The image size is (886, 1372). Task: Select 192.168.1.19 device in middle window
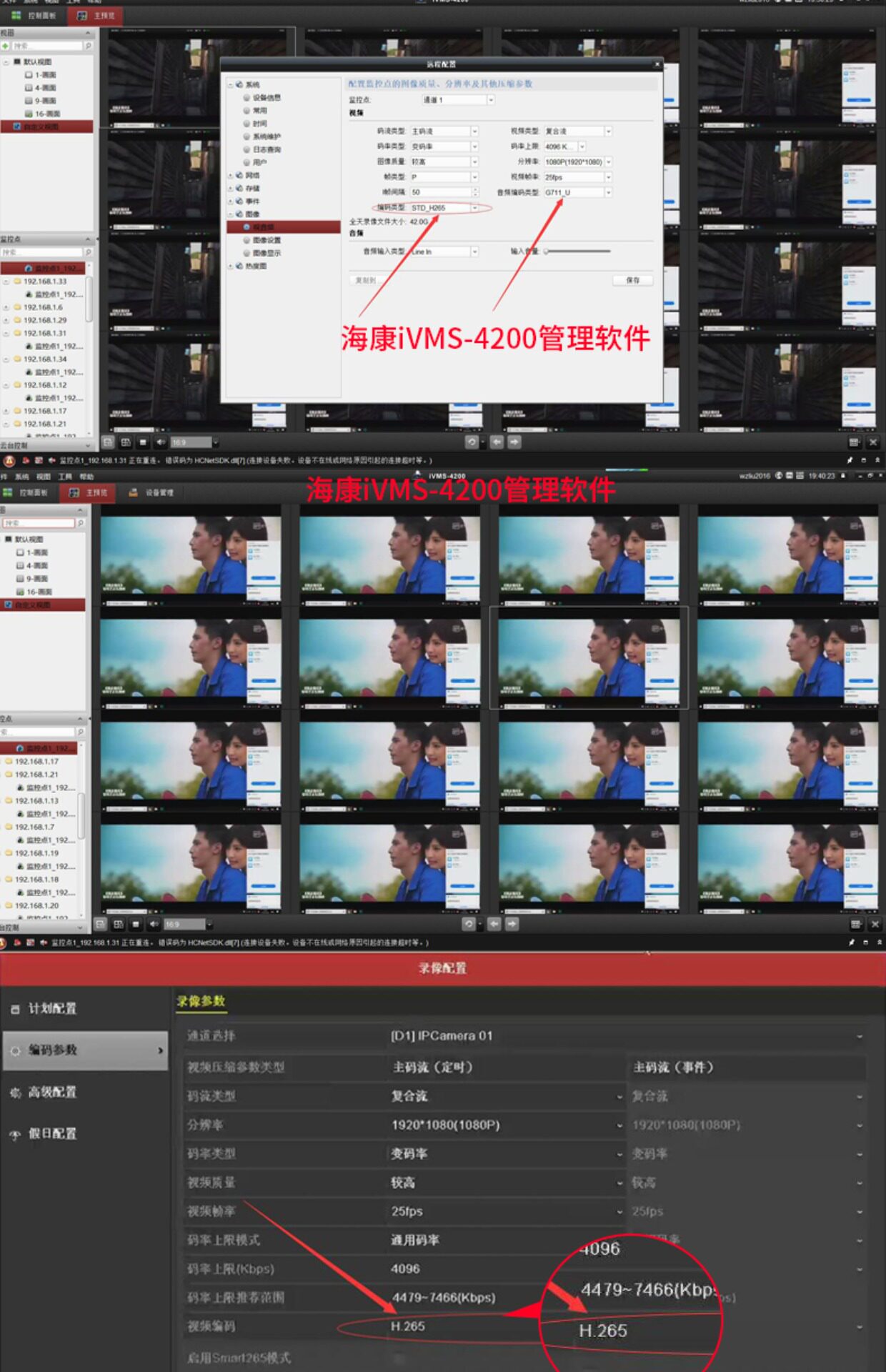(36, 853)
